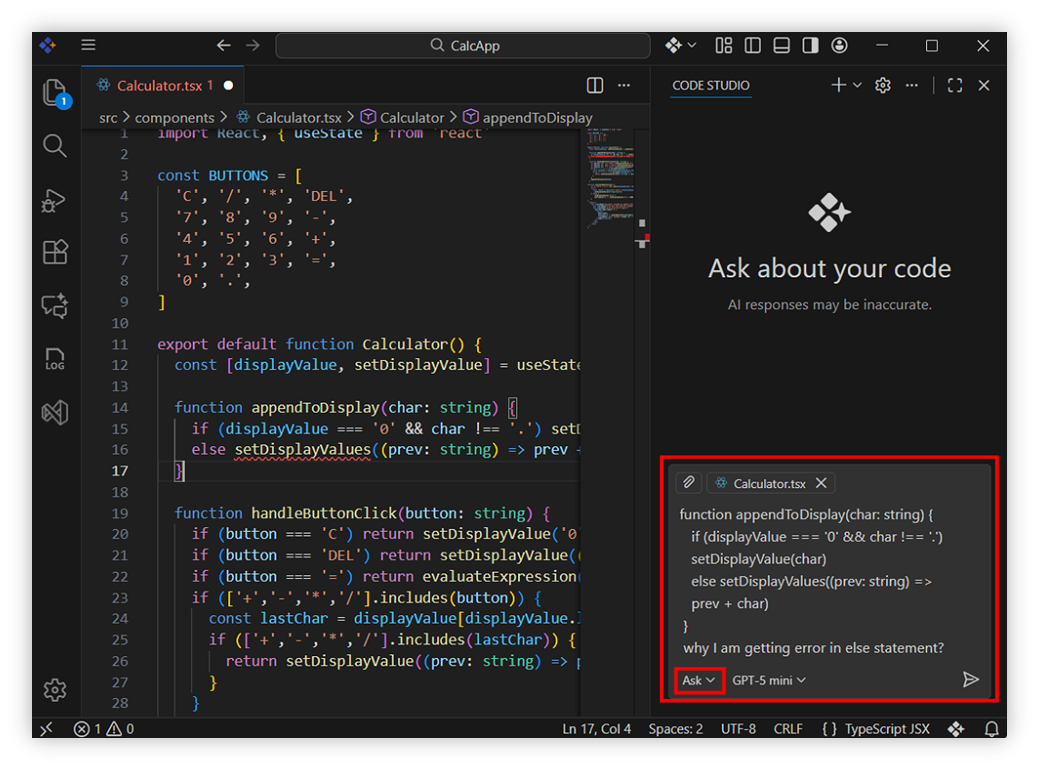This screenshot has height=770, width=1039.
Task: Open the hamburger application menu
Action: [89, 45]
